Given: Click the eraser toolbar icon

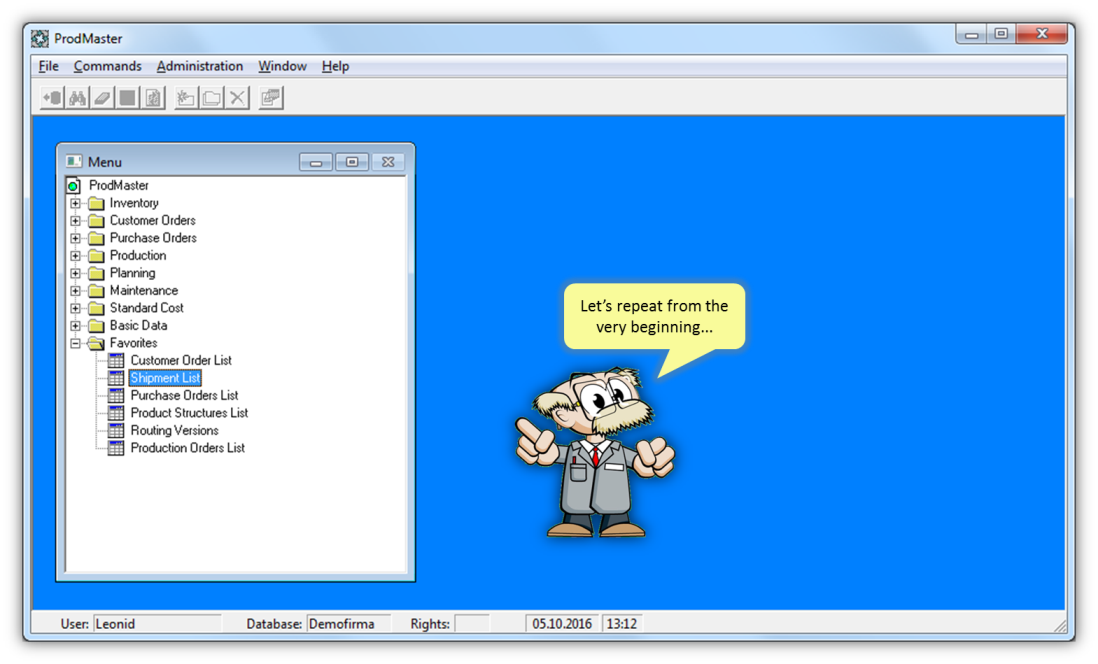Looking at the screenshot, I should 103,98.
